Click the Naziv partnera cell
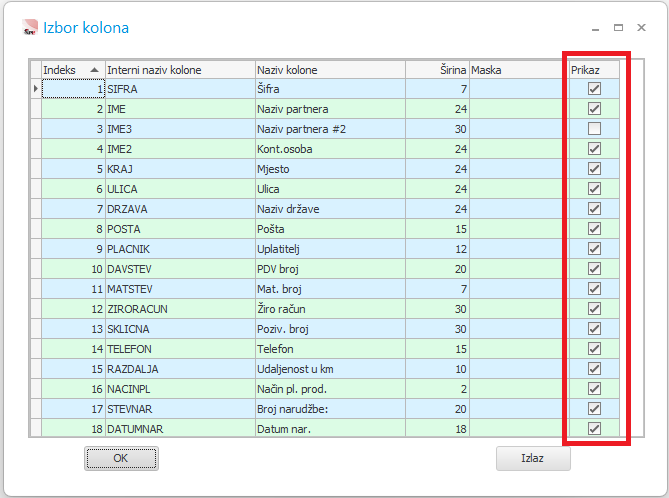Viewport: 669px width, 498px height. point(330,109)
